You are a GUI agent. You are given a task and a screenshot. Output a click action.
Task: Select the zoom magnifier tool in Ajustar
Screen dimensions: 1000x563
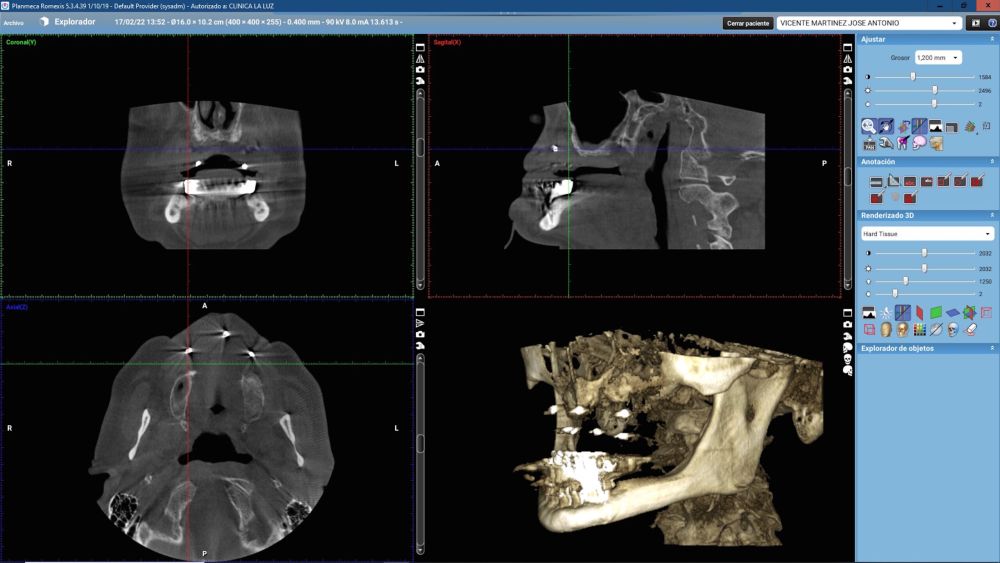[x=870, y=126]
